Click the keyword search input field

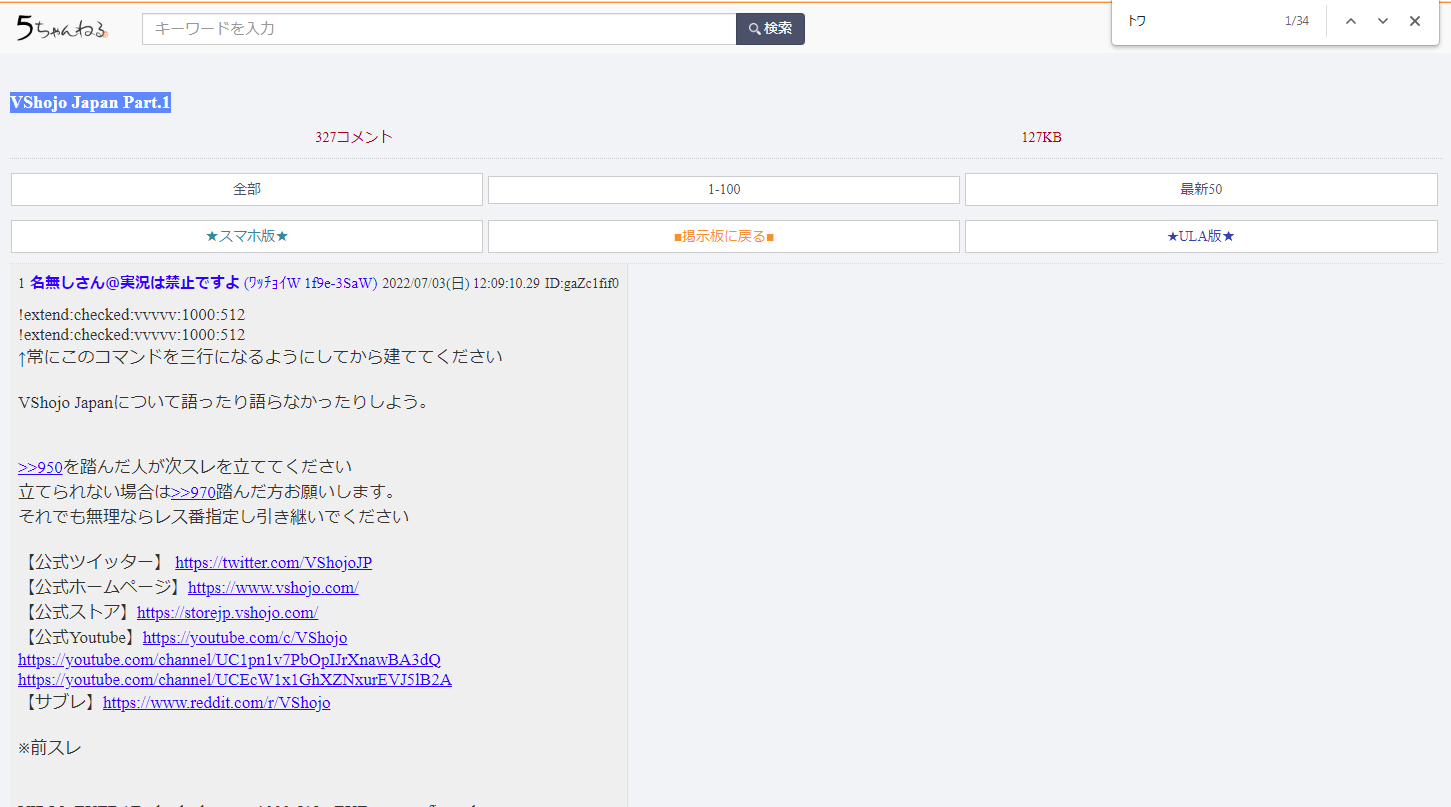439,29
